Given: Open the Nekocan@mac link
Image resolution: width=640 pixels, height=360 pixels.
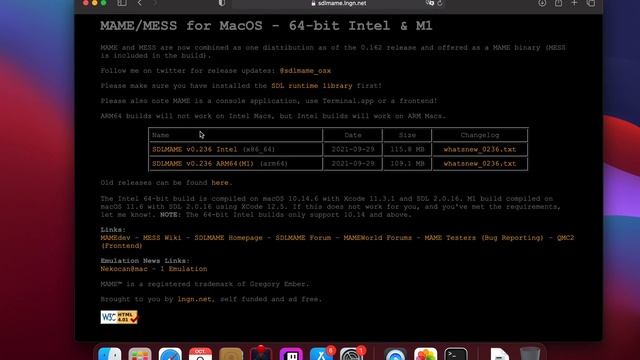Looking at the screenshot, I should [x=124, y=269].
